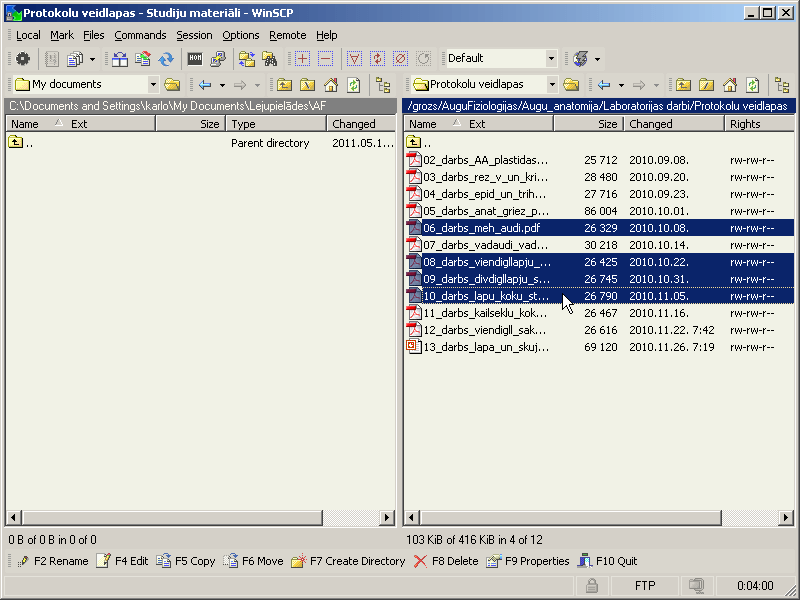Toggle the remote directory tree icon

point(782,84)
